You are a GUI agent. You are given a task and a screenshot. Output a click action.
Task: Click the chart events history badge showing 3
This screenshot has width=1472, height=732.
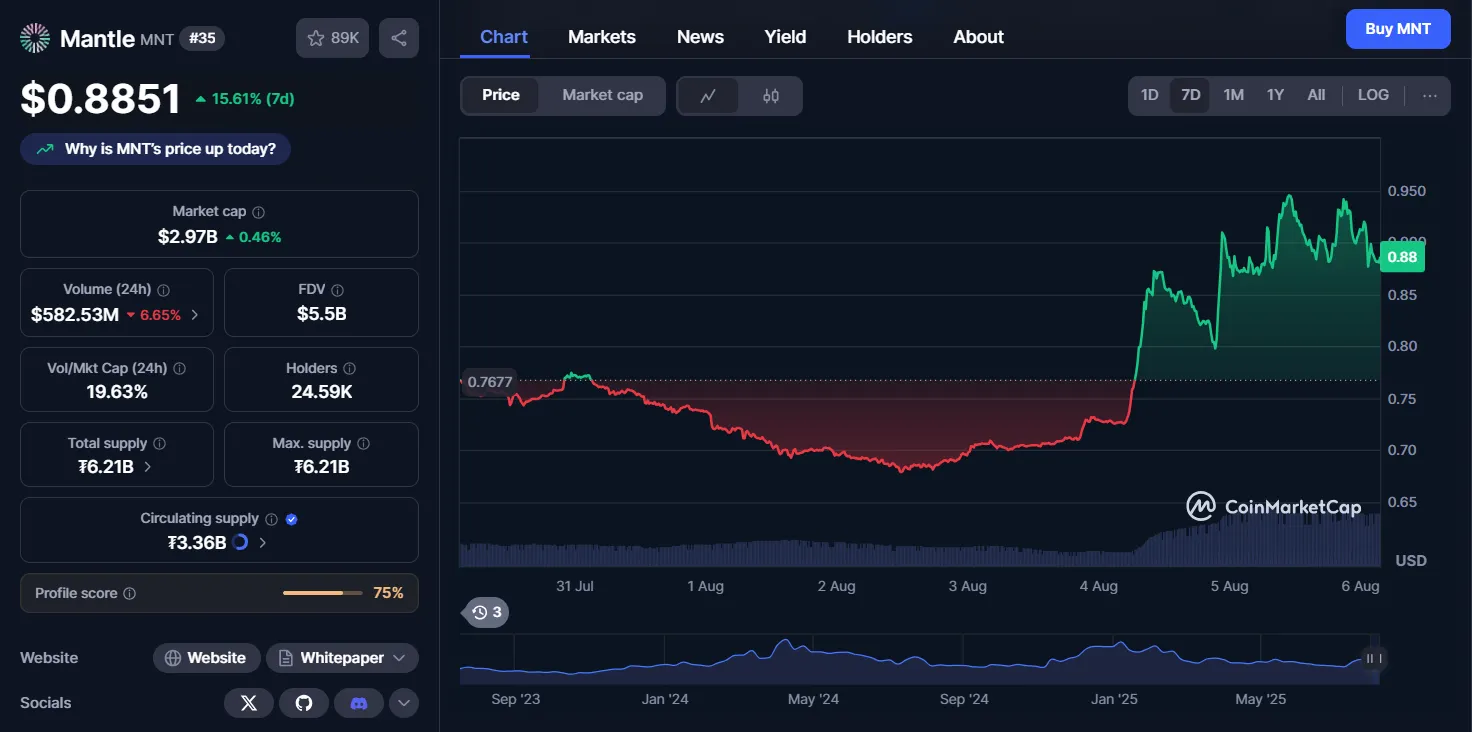click(x=486, y=612)
